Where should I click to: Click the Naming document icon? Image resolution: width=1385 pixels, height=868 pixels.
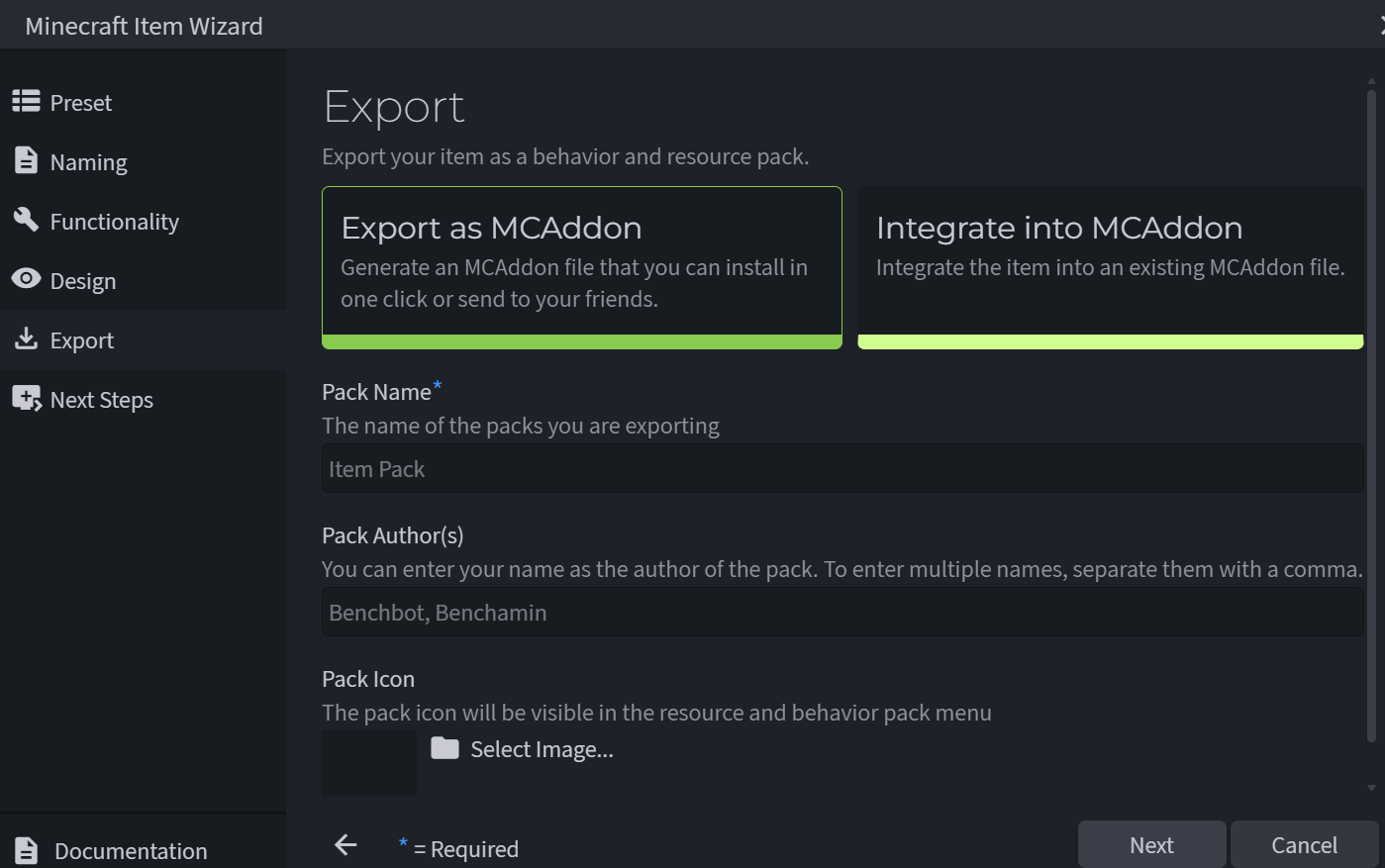[26, 160]
